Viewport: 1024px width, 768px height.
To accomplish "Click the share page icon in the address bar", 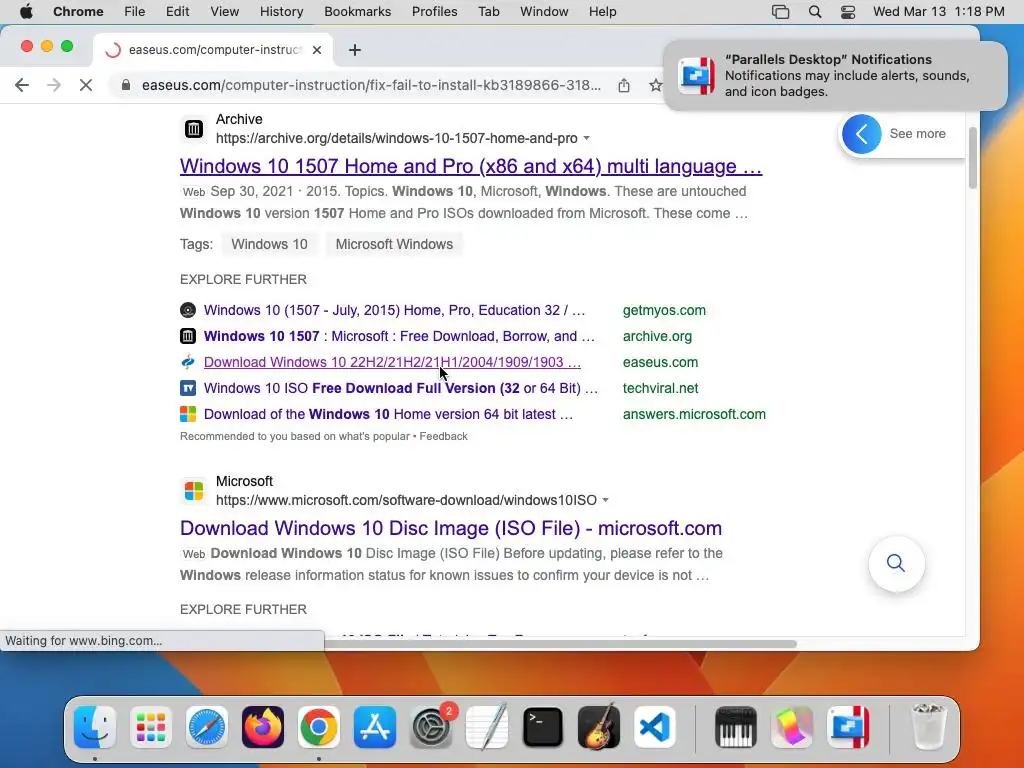I will click(x=624, y=85).
